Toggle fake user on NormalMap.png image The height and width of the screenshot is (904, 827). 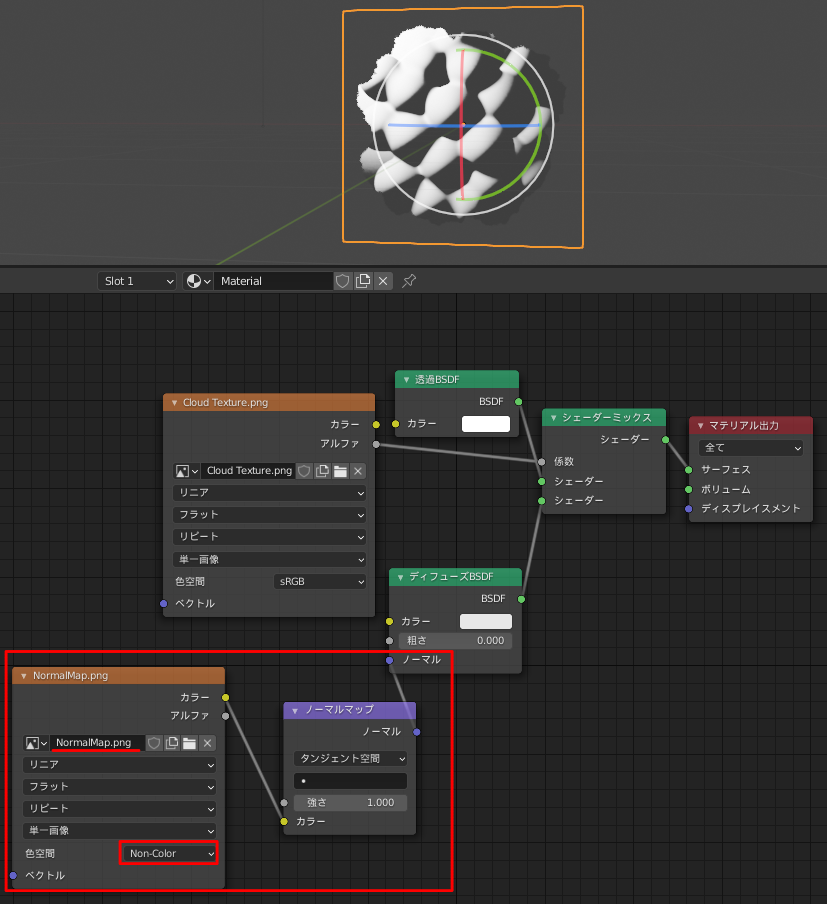pyautogui.click(x=153, y=743)
